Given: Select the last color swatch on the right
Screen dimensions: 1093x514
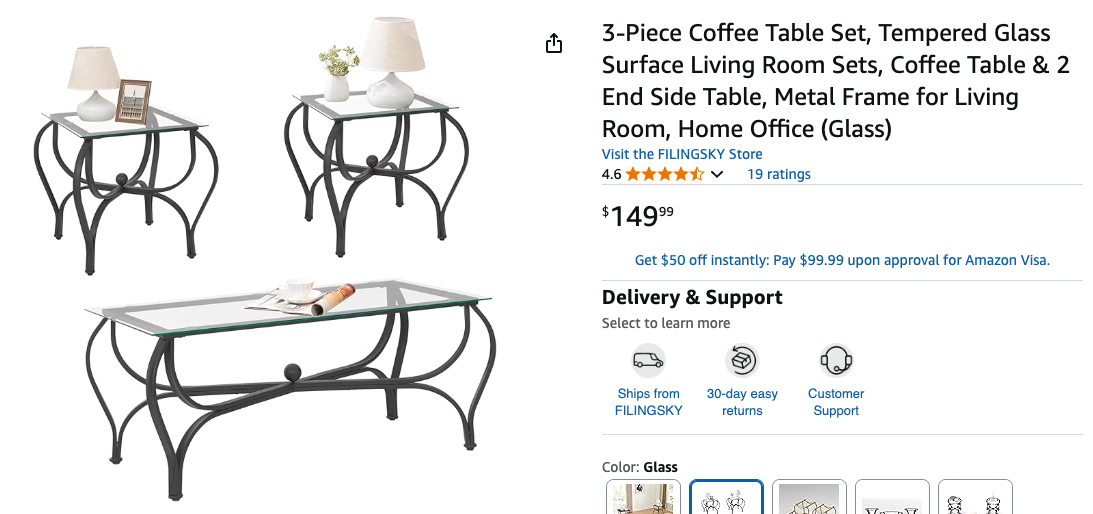Looking at the screenshot, I should 975,498.
